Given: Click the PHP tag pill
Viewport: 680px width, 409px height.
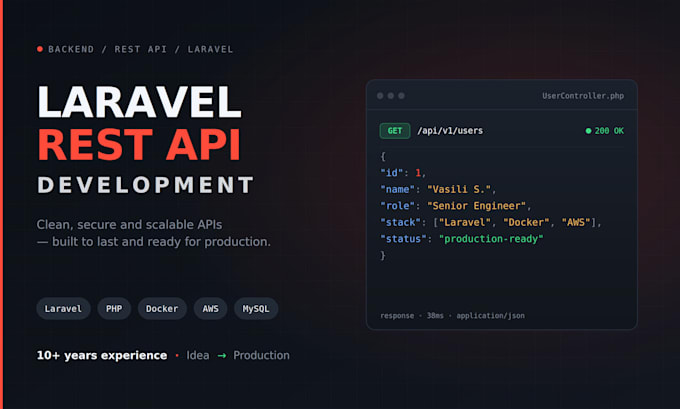Looking at the screenshot, I should 114,308.
